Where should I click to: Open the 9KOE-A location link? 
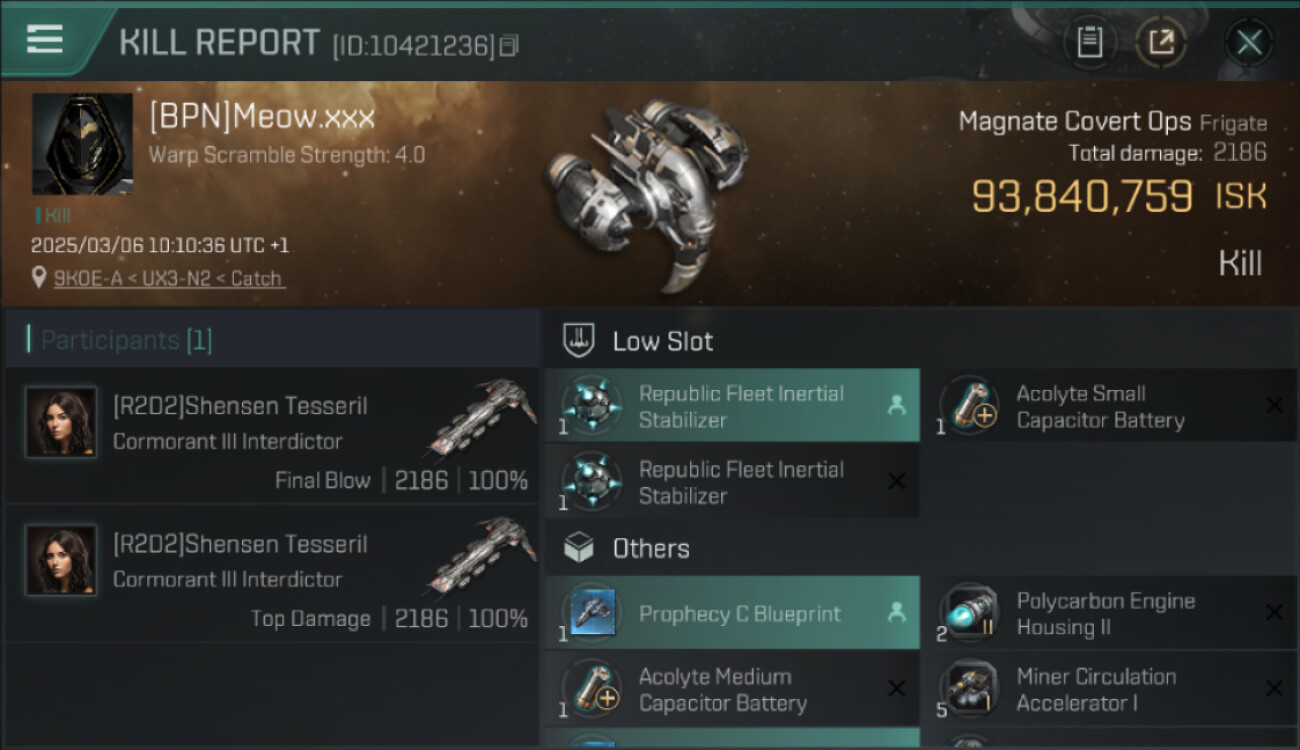click(x=169, y=279)
